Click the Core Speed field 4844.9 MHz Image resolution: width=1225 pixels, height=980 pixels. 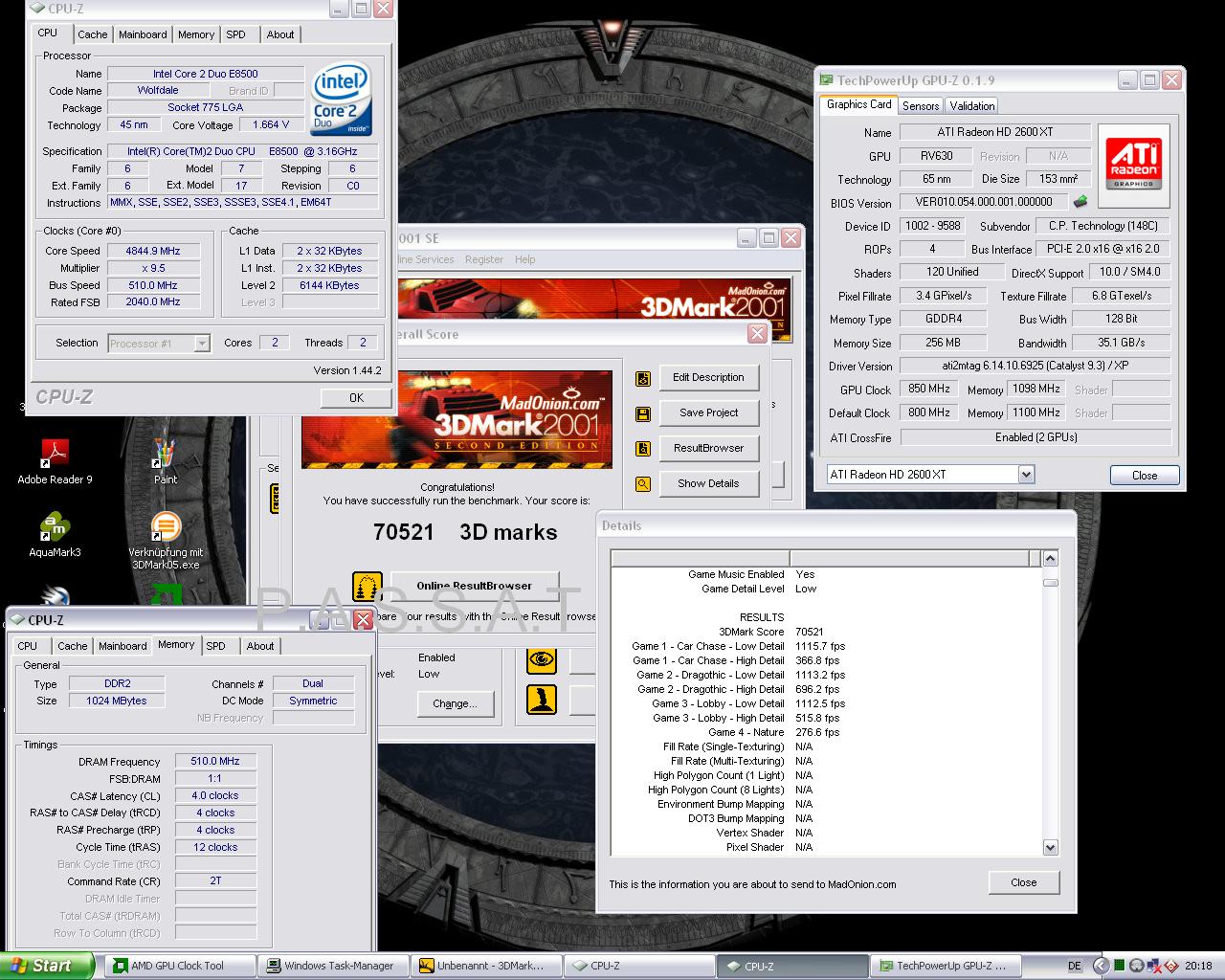point(153,251)
